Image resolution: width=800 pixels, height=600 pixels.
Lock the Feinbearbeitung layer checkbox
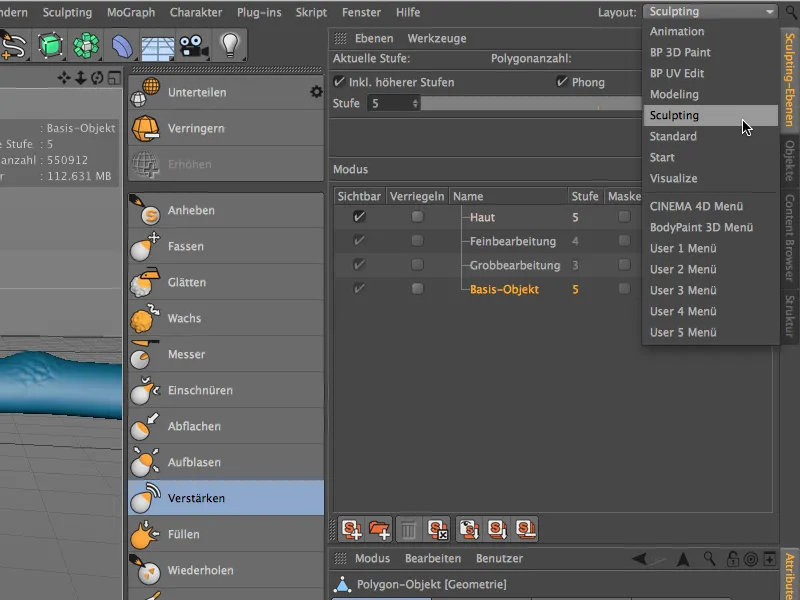(x=417, y=240)
